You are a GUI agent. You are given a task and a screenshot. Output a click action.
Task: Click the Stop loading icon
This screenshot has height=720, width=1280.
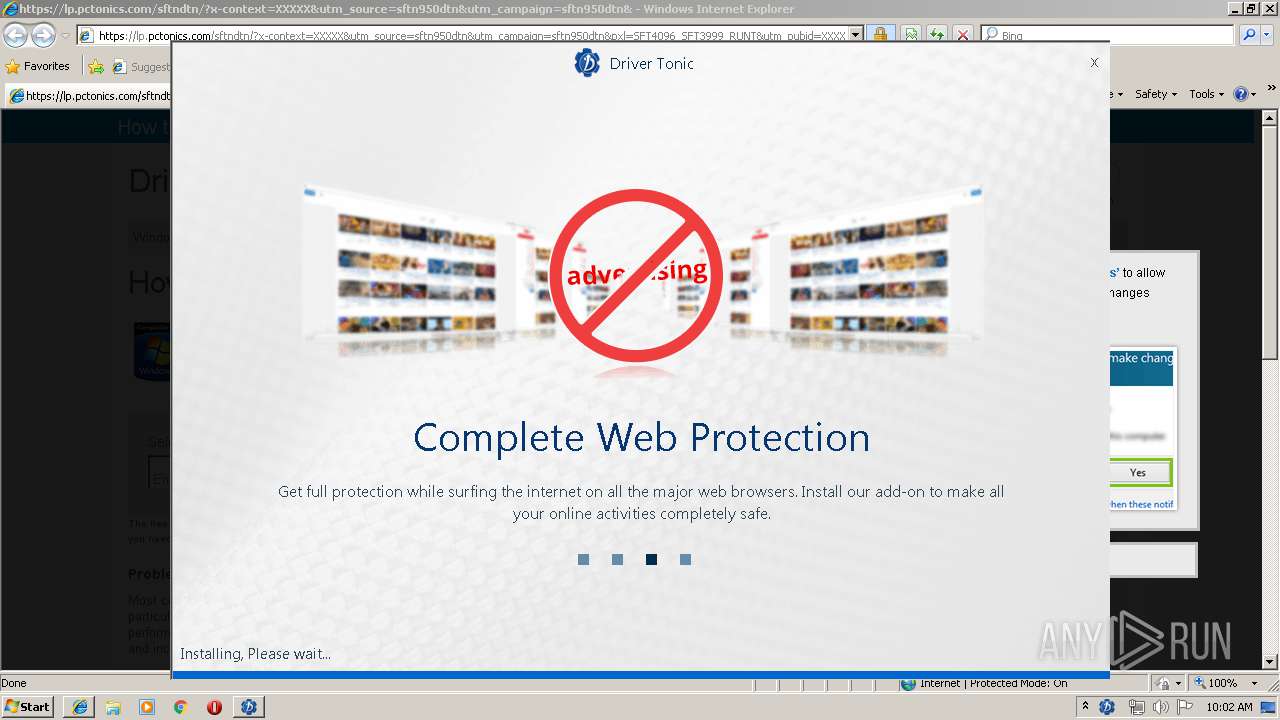pos(963,35)
